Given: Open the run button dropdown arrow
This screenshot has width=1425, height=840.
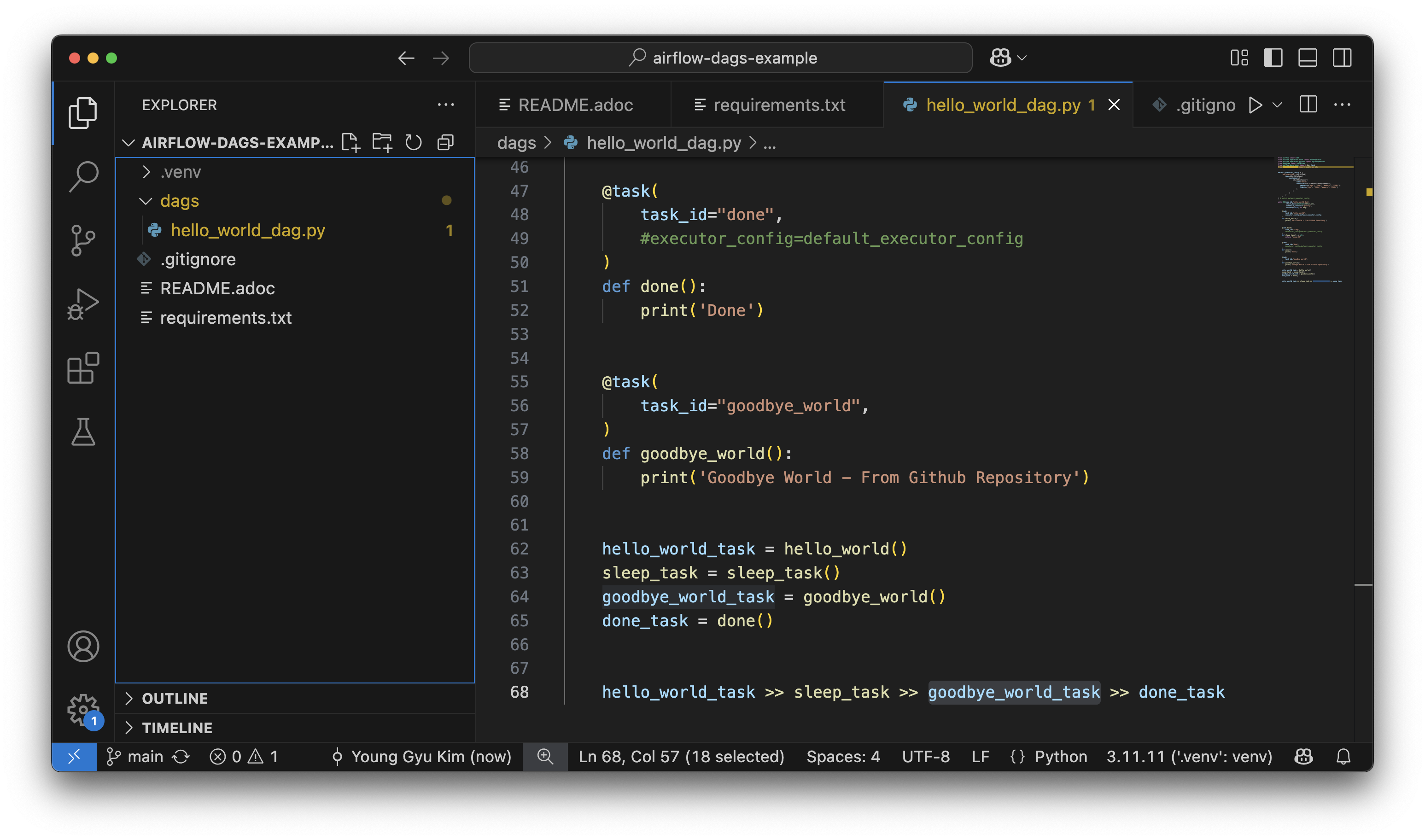Looking at the screenshot, I should 1277,105.
